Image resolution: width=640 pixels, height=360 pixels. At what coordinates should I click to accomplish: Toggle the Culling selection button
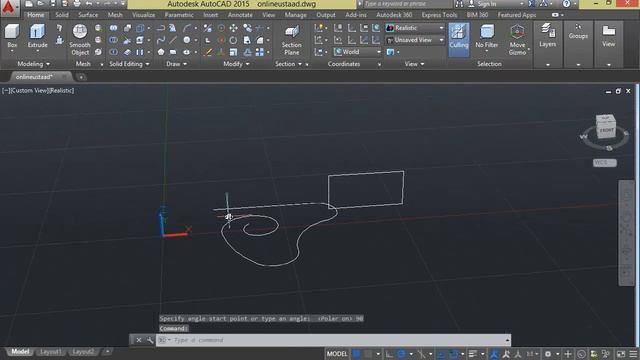459,39
